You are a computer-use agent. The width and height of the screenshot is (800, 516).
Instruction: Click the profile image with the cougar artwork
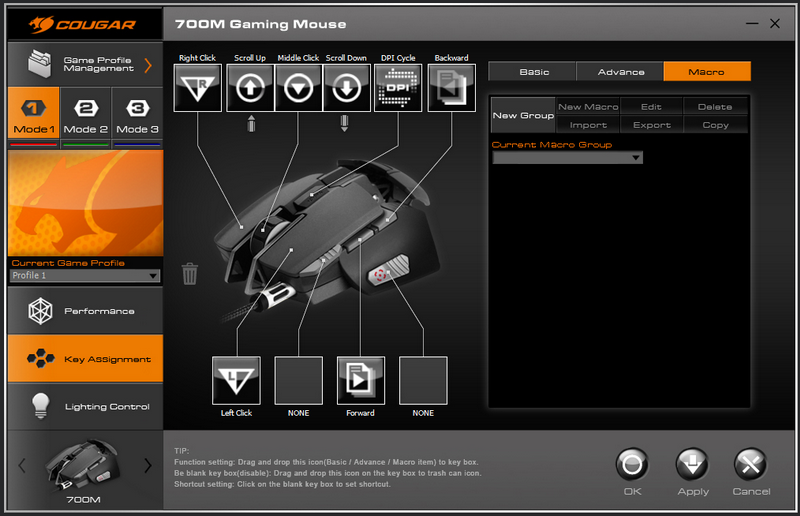[85, 203]
